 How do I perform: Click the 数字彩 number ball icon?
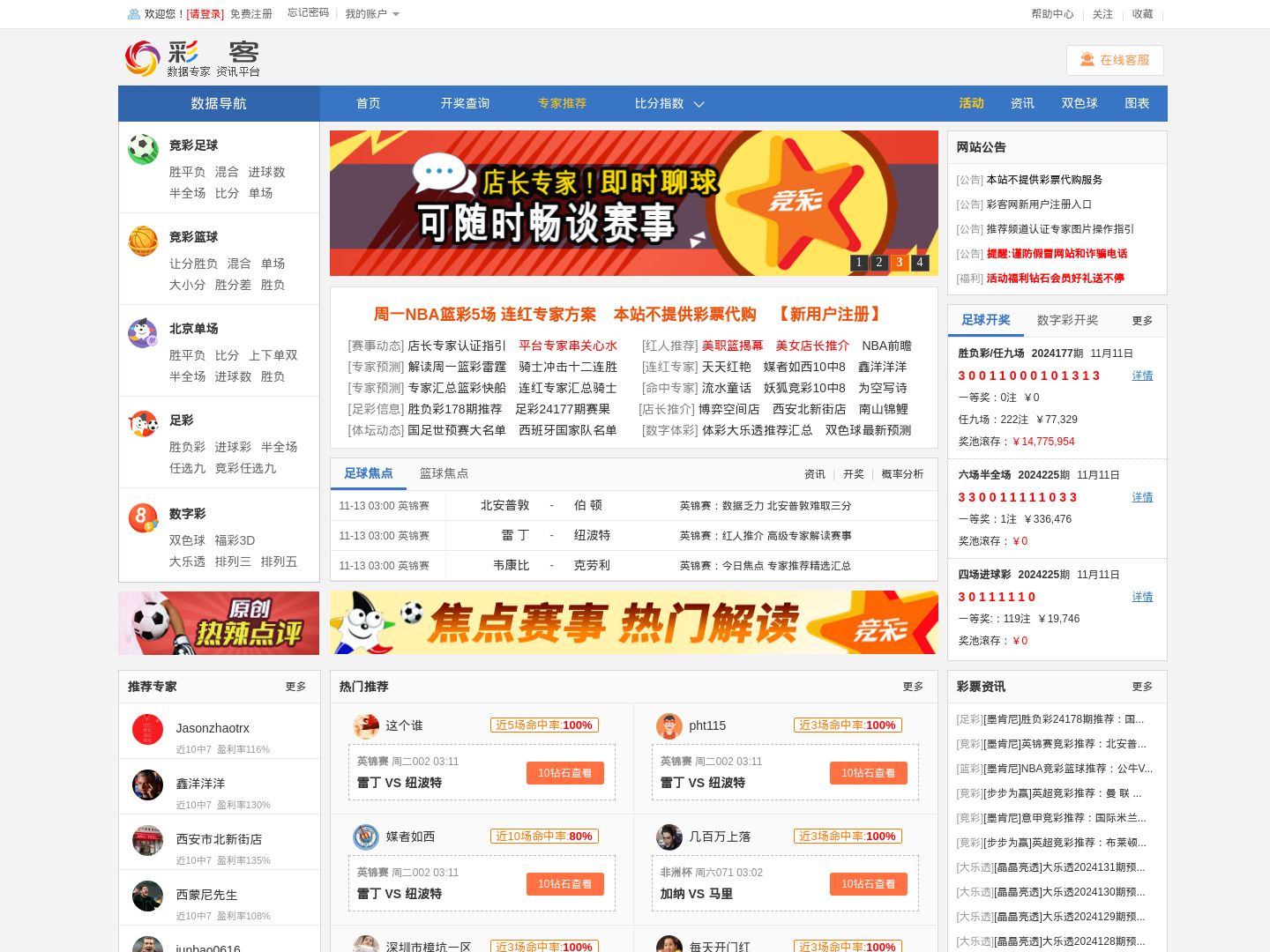pos(143,517)
